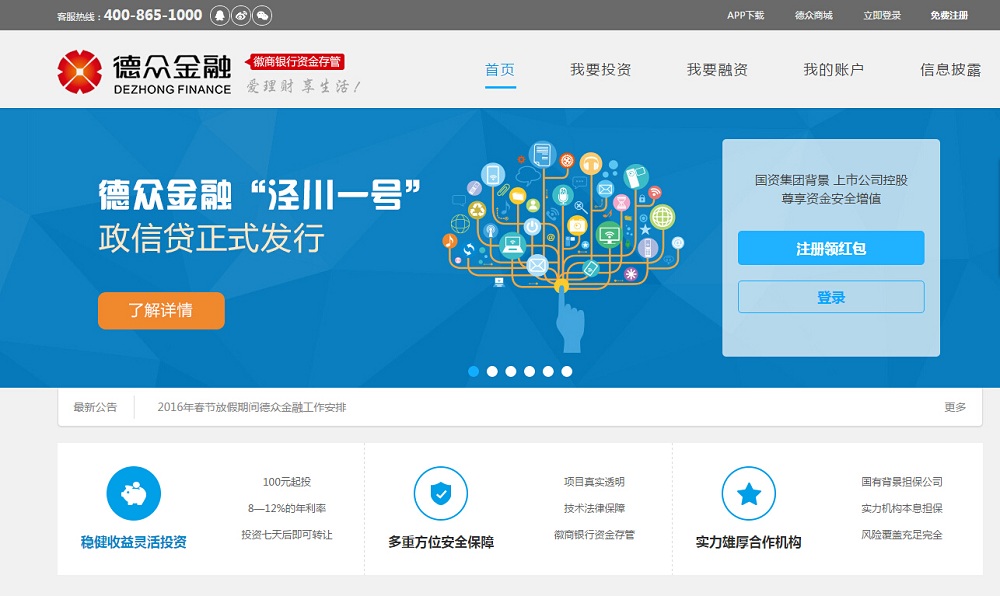
Task: Click the QQ penguin icon in top bar
Action: coord(220,15)
